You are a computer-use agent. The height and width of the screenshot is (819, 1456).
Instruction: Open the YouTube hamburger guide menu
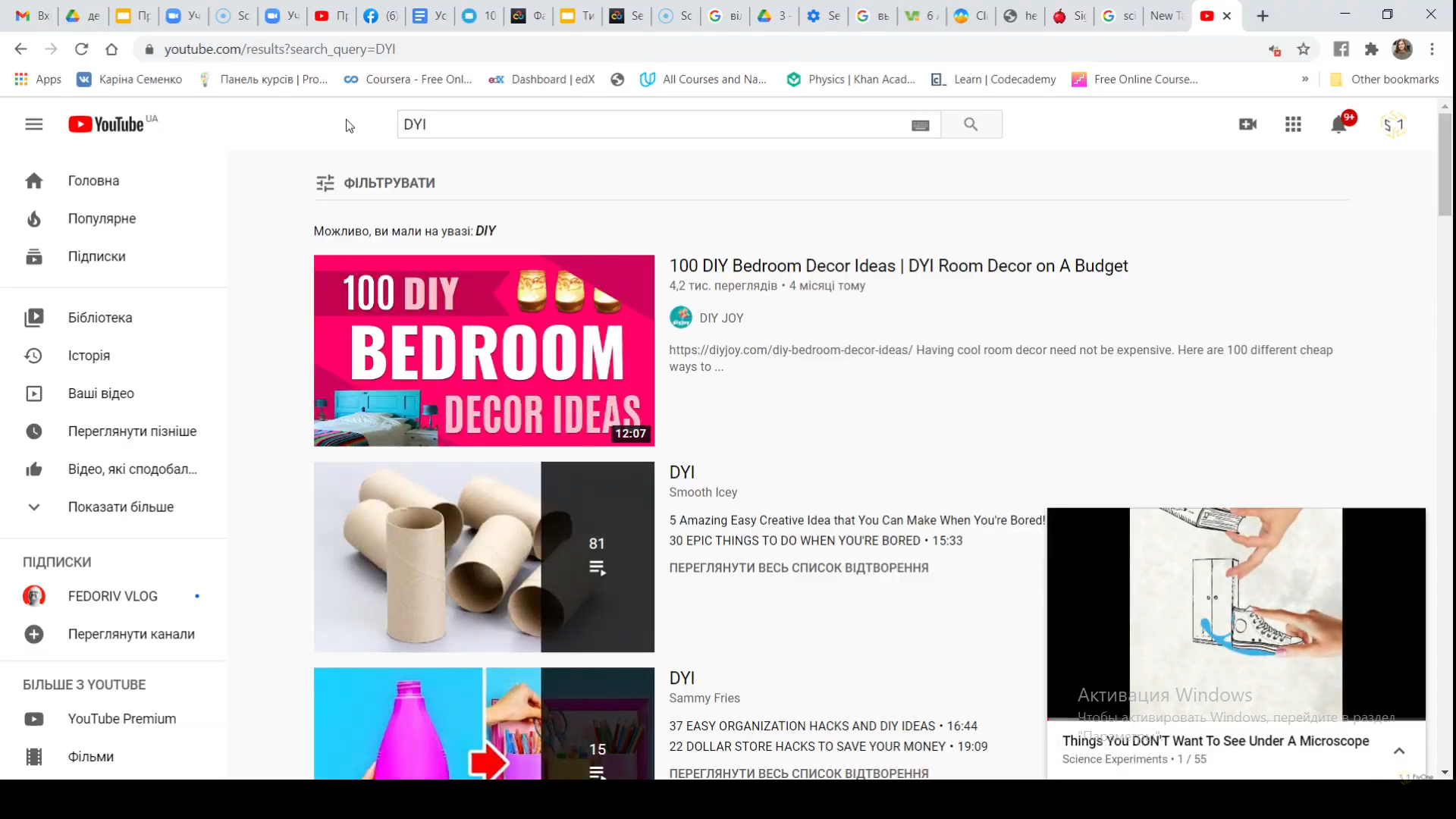[33, 124]
